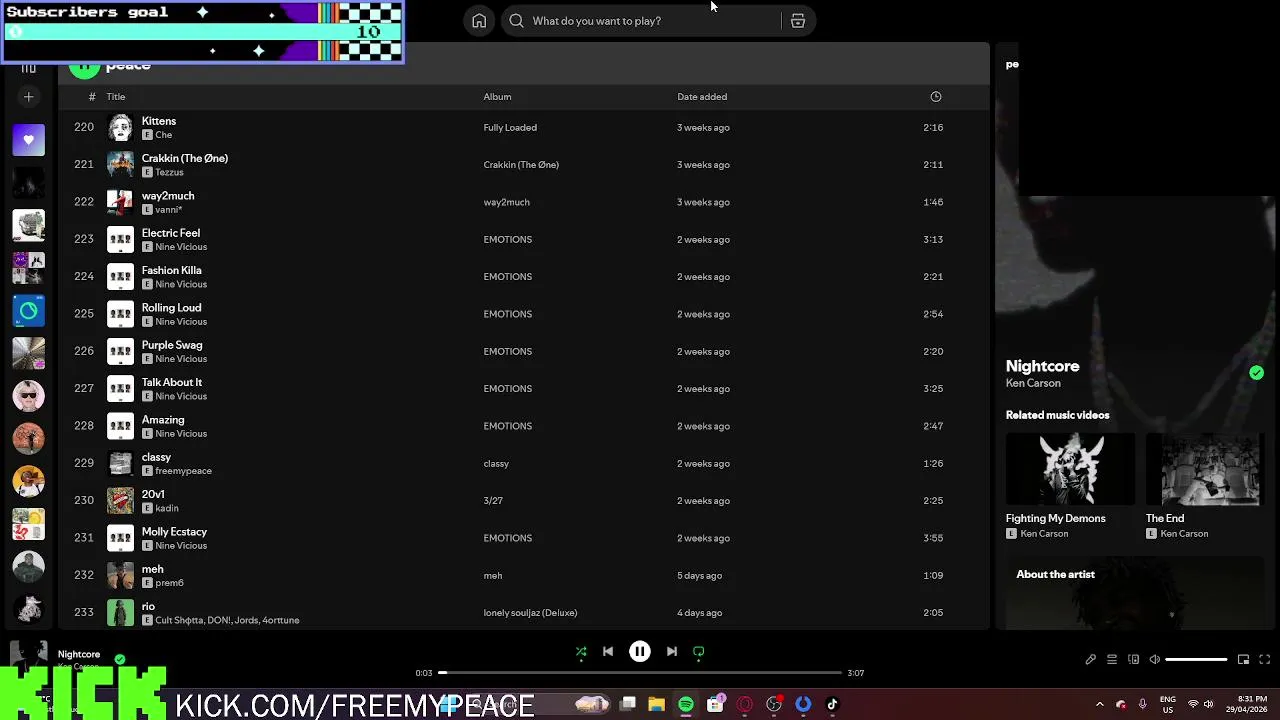Screen dimensions: 1280x720
Task: Toggle saved checkmark in now playing panel
Action: (x=1256, y=373)
